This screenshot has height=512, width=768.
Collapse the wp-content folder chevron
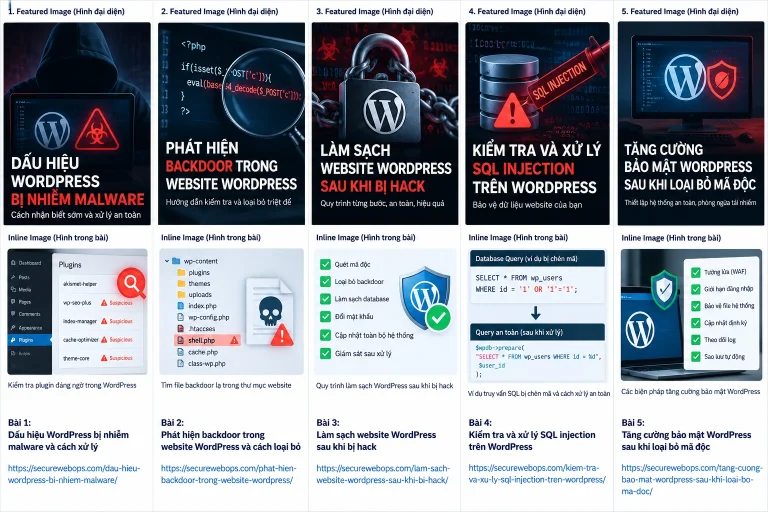coord(167,261)
